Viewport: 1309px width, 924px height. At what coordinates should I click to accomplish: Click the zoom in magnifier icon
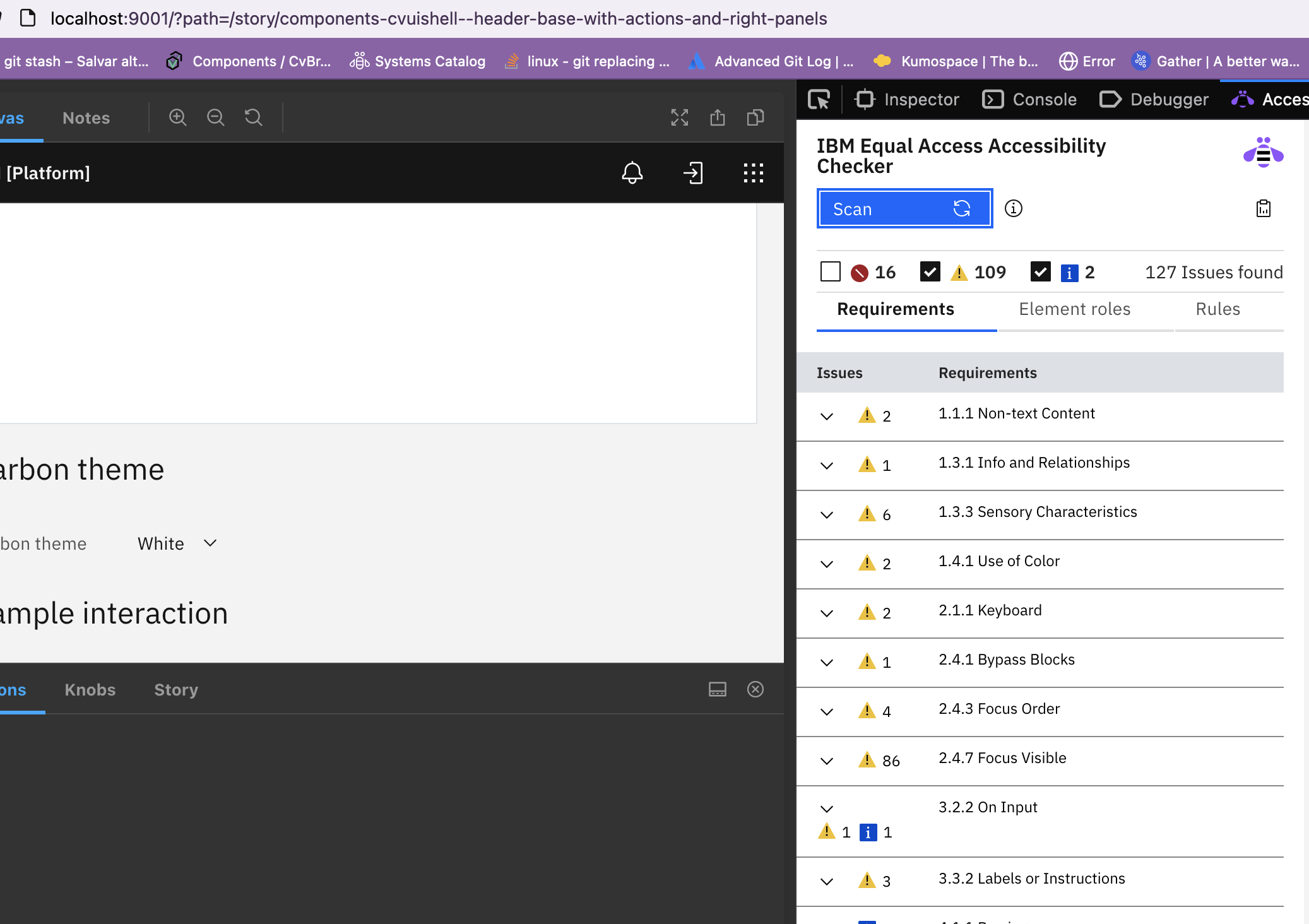click(x=178, y=117)
